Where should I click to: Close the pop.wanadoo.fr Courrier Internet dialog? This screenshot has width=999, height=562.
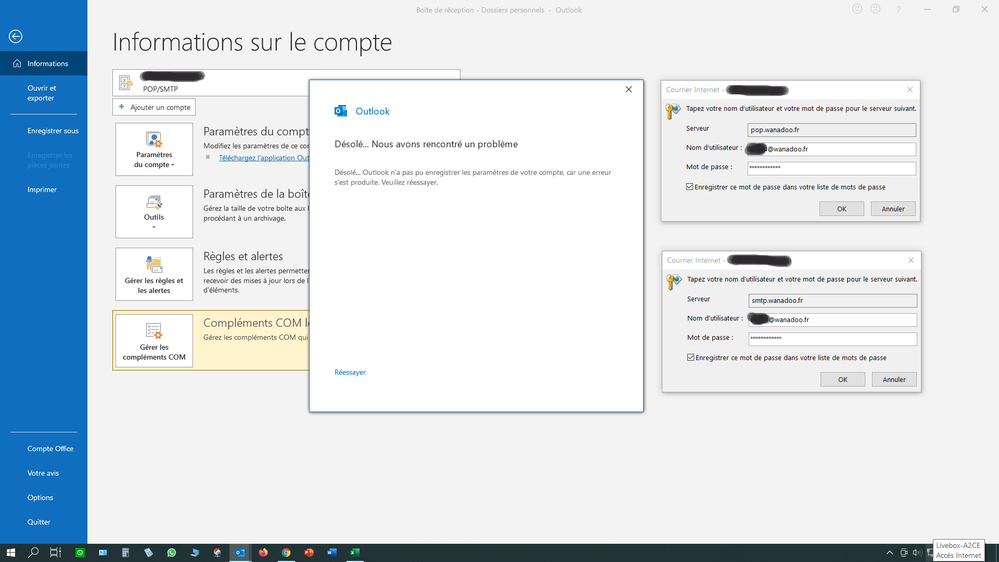pos(910,90)
